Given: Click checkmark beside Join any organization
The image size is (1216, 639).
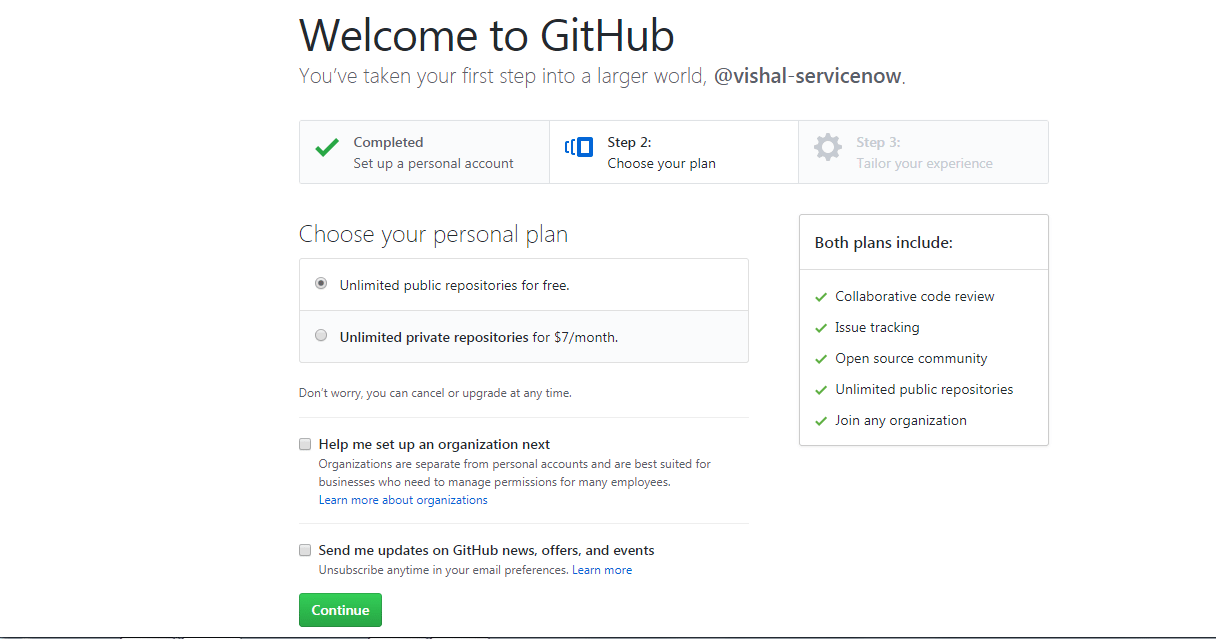Looking at the screenshot, I should pyautogui.click(x=821, y=421).
